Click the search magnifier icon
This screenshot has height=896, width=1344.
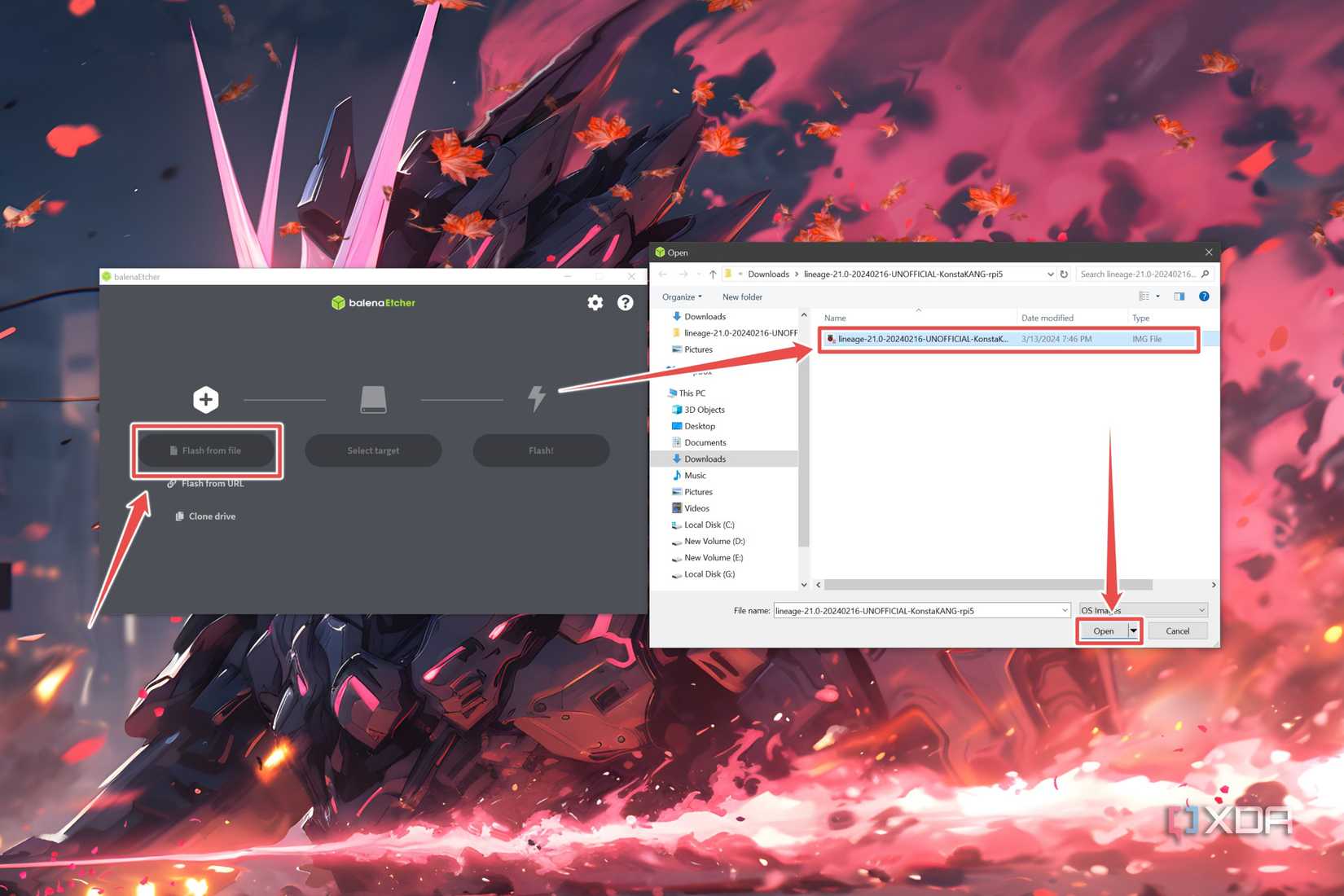1206,275
